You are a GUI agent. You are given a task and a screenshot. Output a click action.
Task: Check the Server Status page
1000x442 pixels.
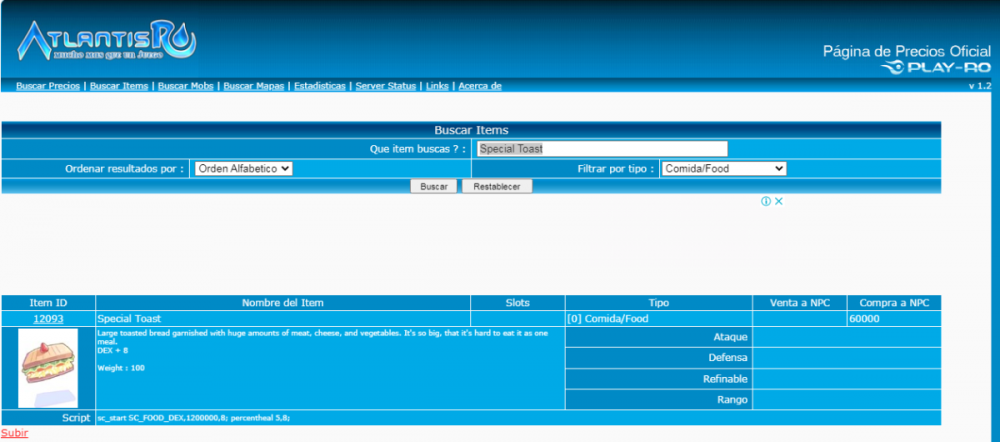386,86
